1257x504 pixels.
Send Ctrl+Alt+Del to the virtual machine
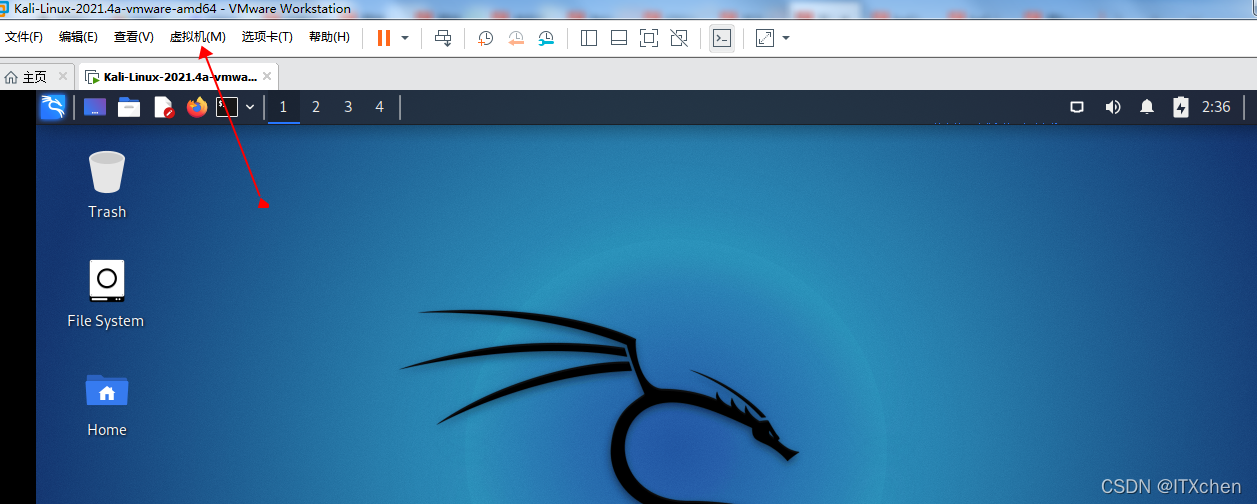443,38
